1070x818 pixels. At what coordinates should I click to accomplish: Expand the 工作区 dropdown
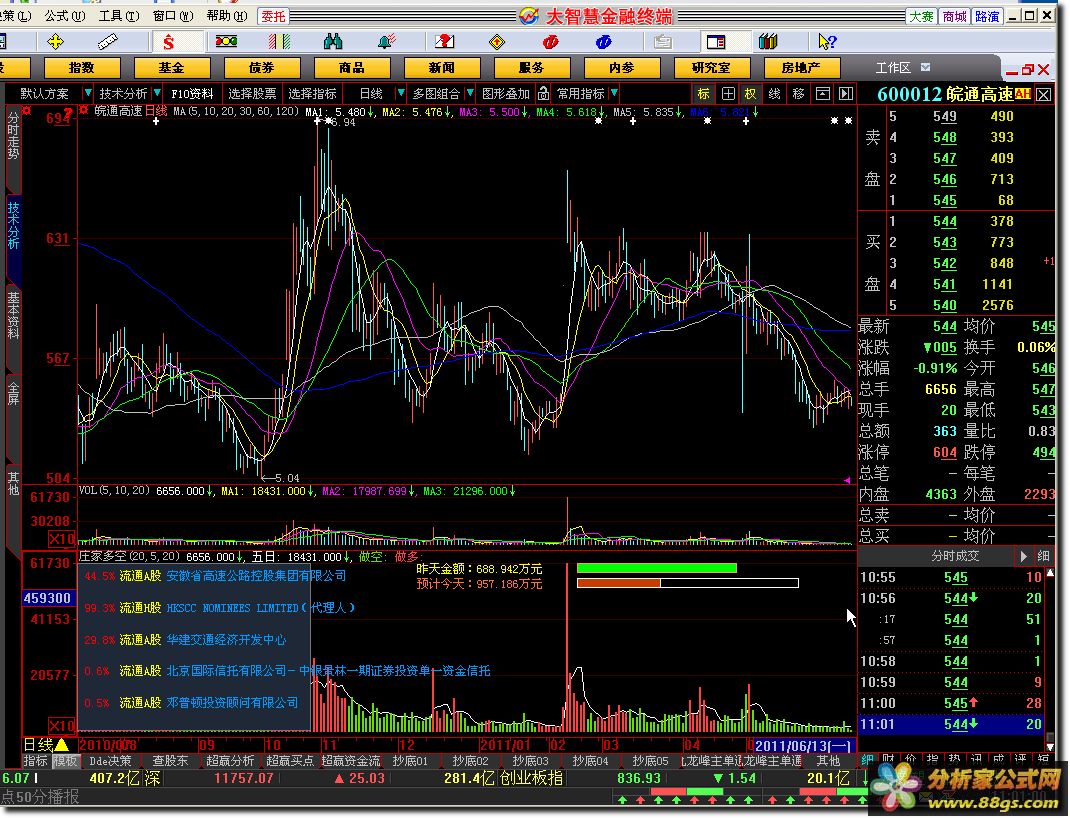click(x=925, y=68)
